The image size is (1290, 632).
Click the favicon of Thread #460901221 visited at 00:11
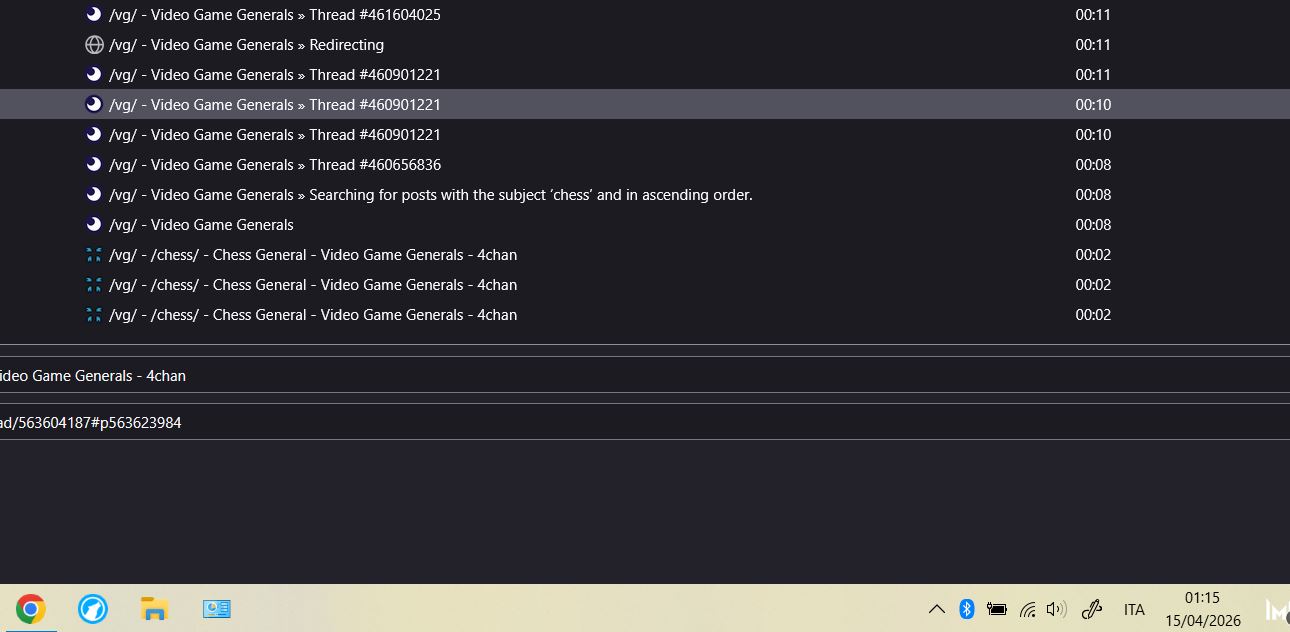(x=94, y=75)
